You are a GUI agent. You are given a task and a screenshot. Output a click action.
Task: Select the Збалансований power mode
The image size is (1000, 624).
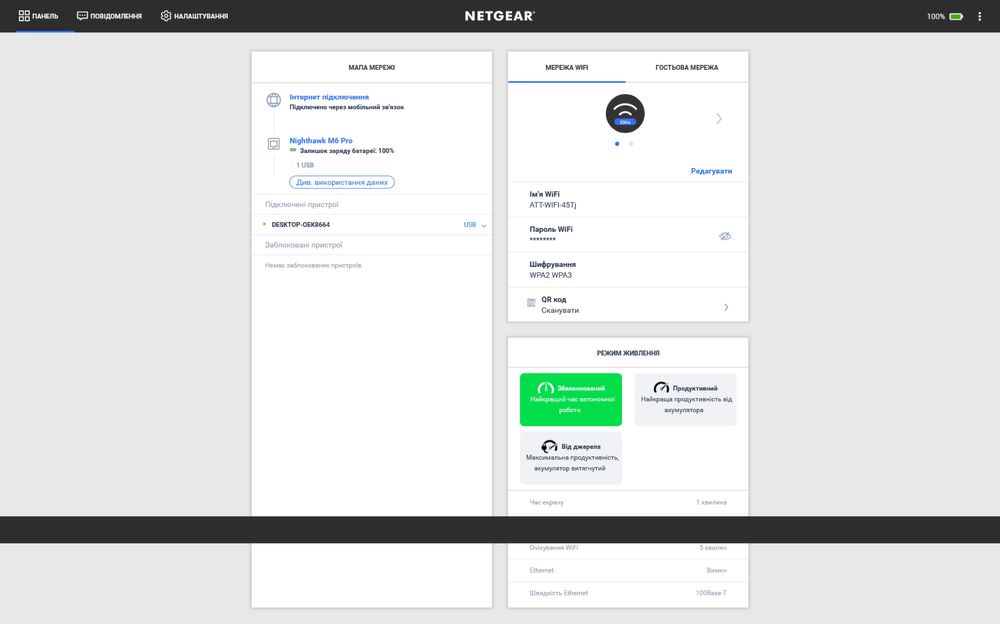[571, 399]
